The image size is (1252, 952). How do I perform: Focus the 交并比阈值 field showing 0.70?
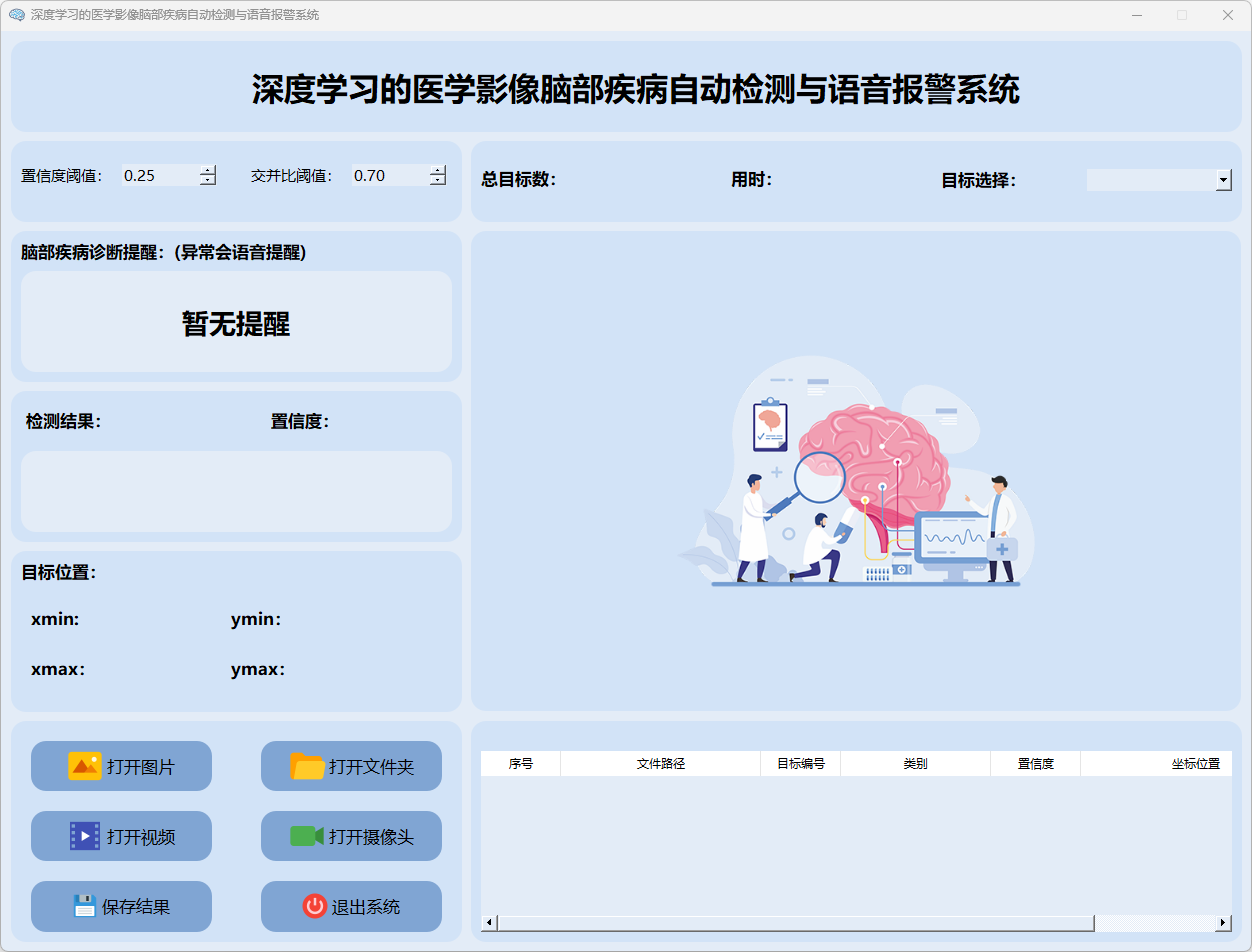(x=390, y=175)
